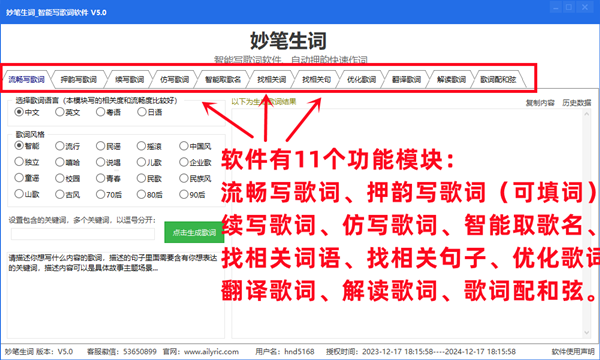Image resolution: width=600 pixels, height=360 pixels.
Task: Open the 续写歌词 tab
Action: (129, 80)
